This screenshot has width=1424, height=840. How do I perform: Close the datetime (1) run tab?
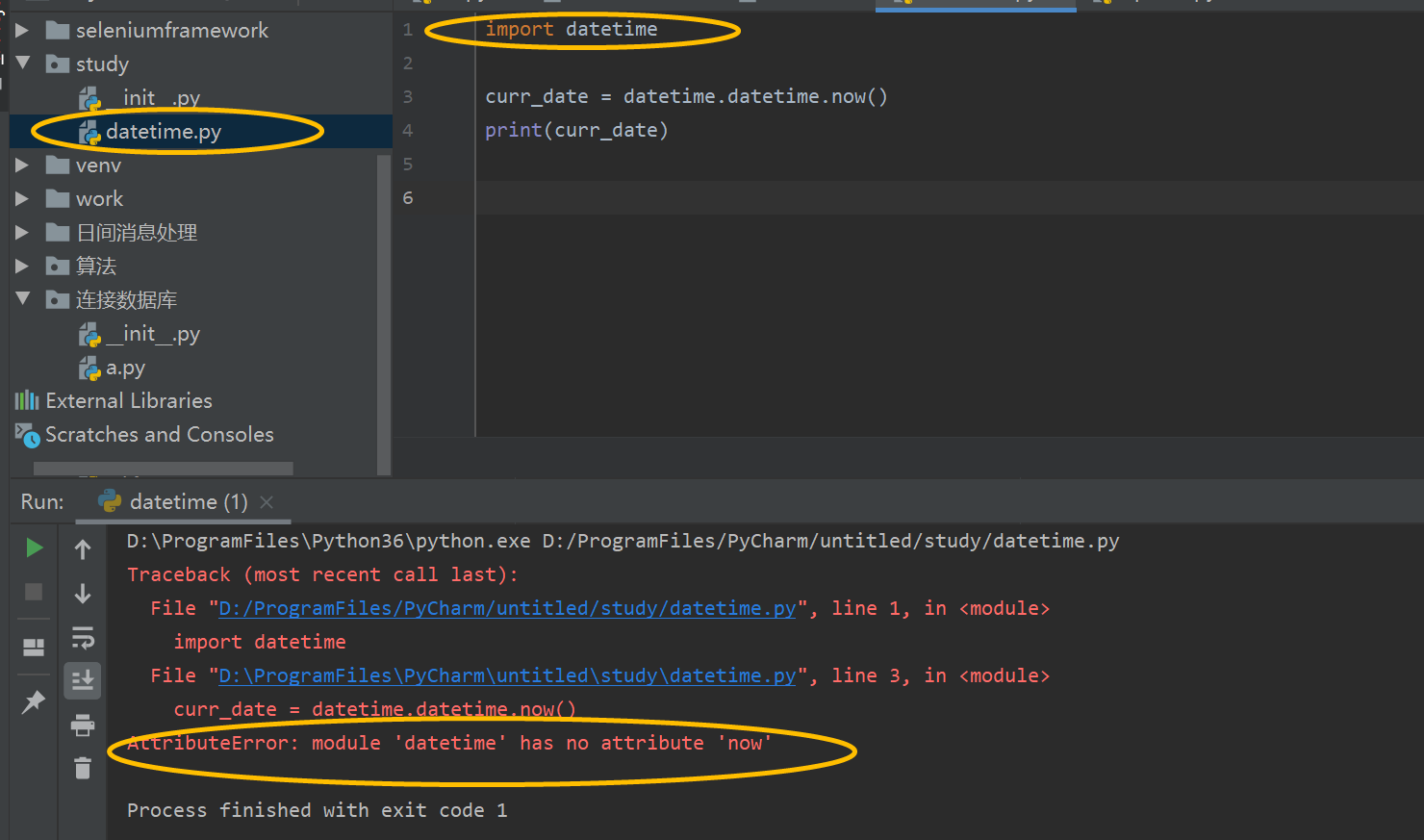(x=267, y=502)
